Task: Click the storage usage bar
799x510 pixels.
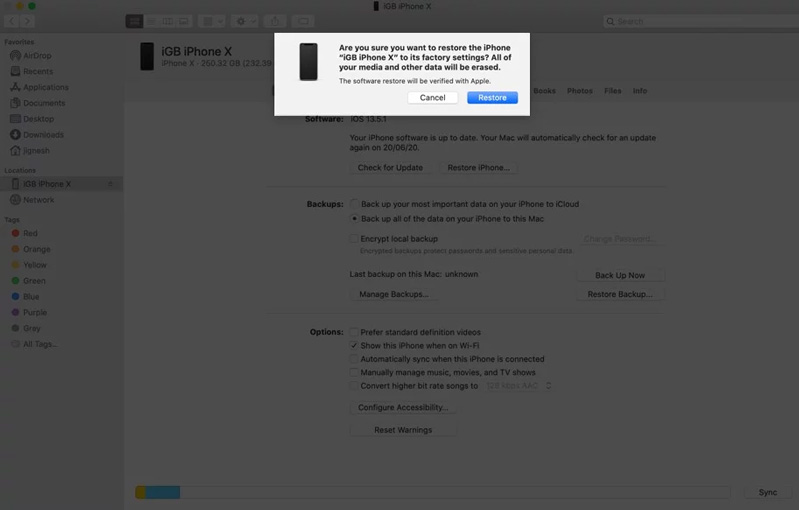Action: [433, 492]
